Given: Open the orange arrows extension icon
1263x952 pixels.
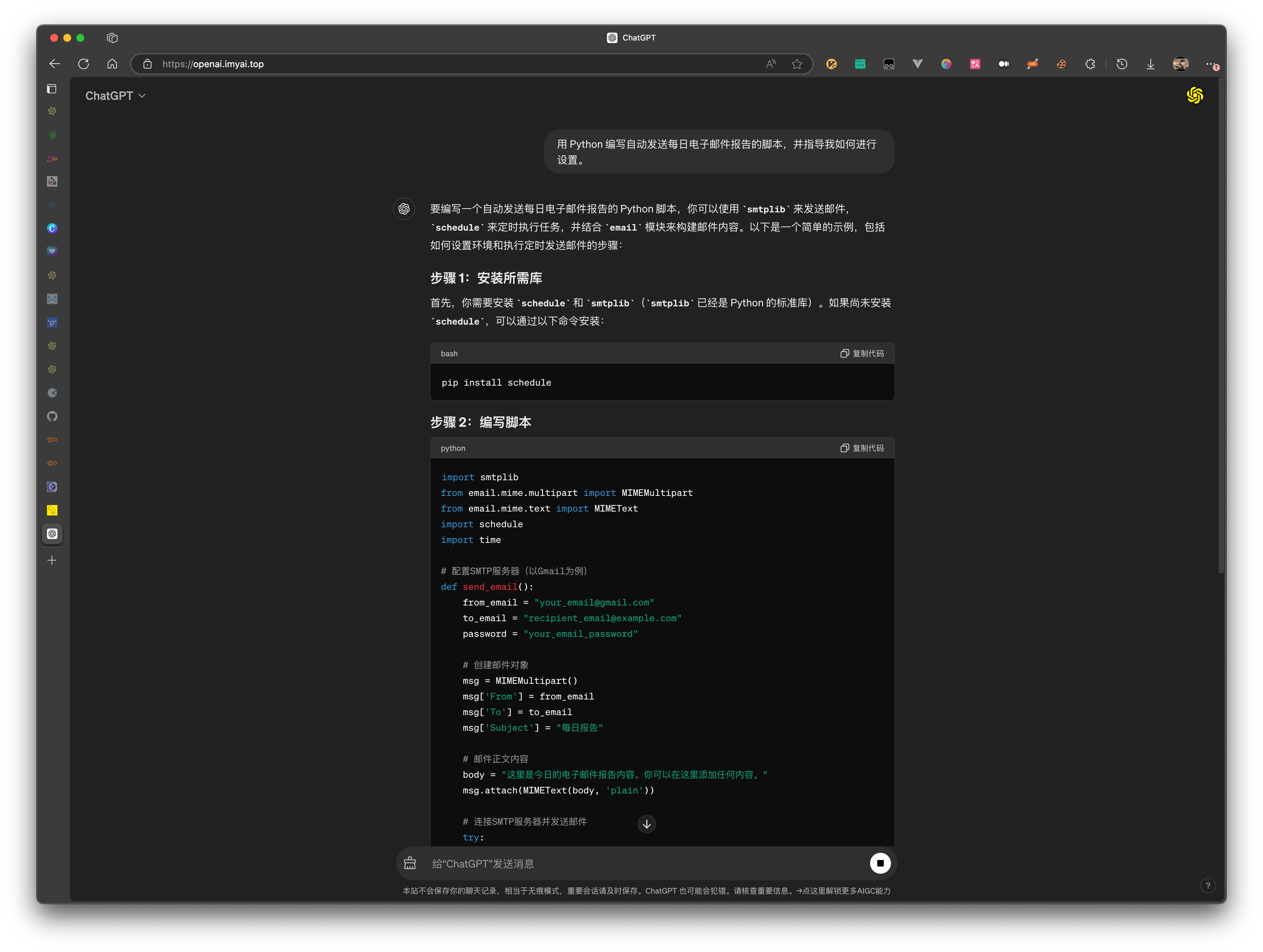Looking at the screenshot, I should [x=1032, y=64].
